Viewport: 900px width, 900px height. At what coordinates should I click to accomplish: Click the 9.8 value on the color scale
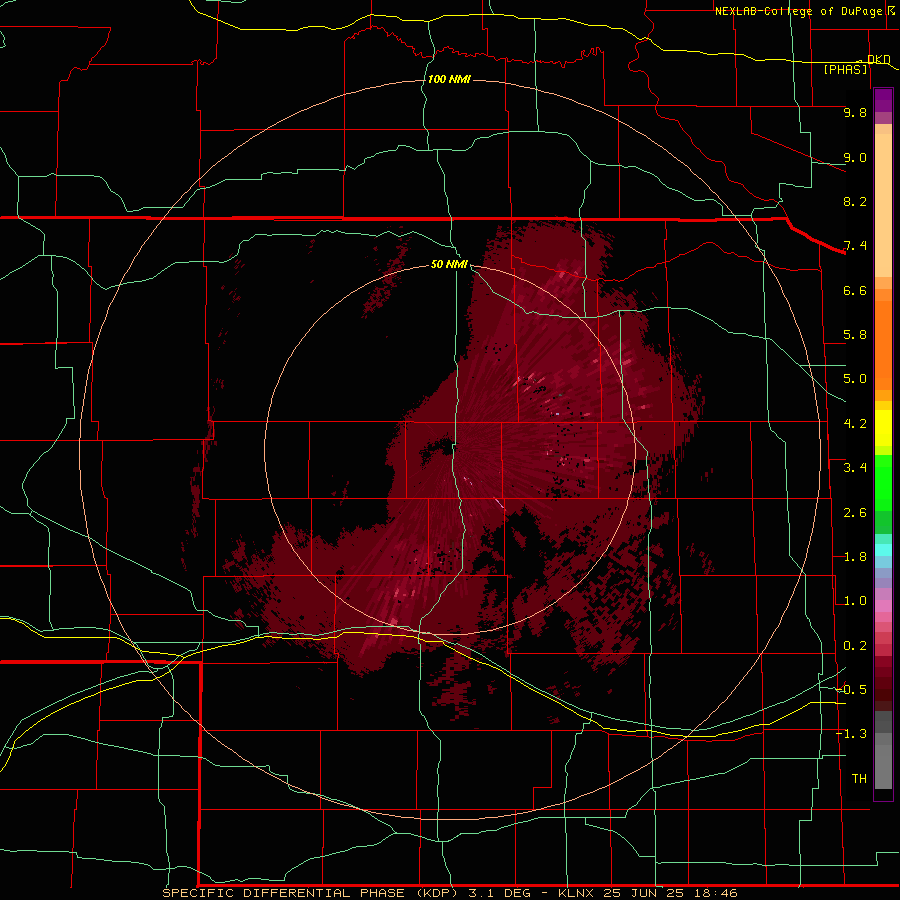(x=855, y=112)
